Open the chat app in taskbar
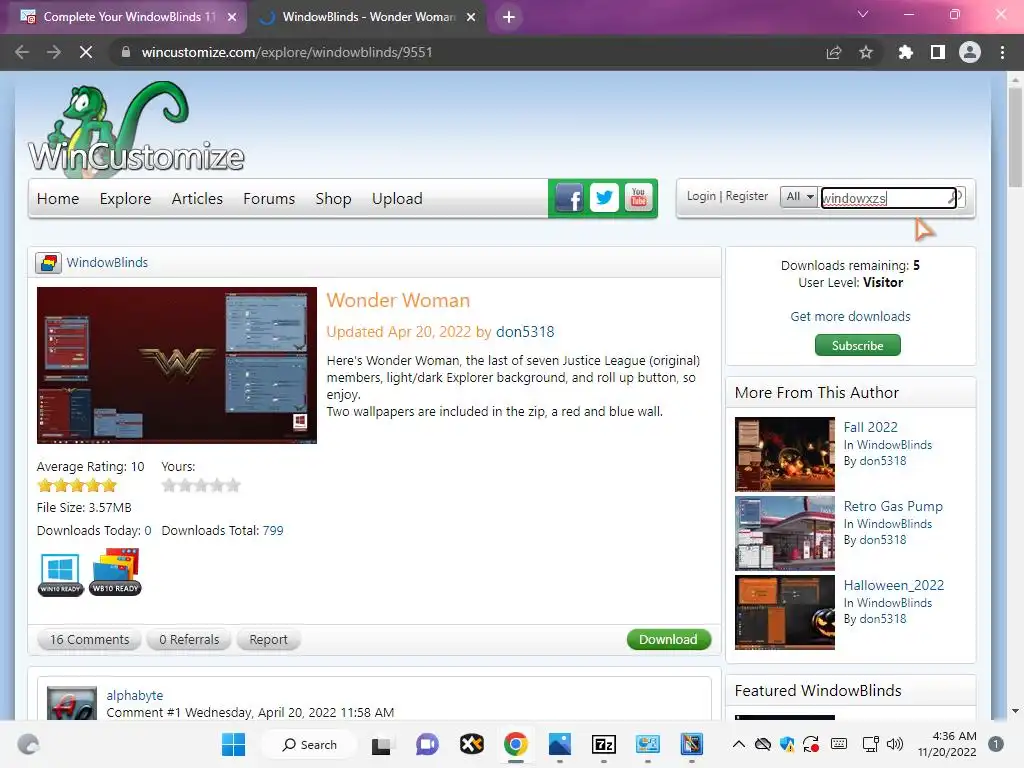This screenshot has width=1024, height=768. pos(427,744)
